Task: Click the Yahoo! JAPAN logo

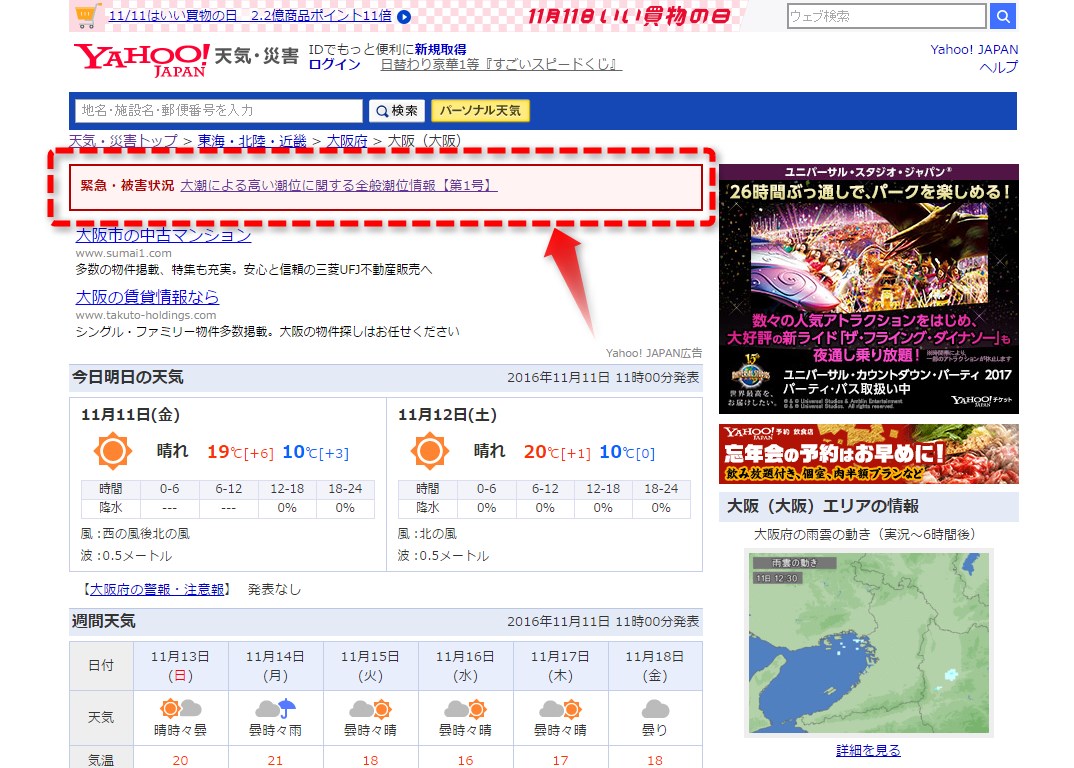Action: [x=141, y=60]
